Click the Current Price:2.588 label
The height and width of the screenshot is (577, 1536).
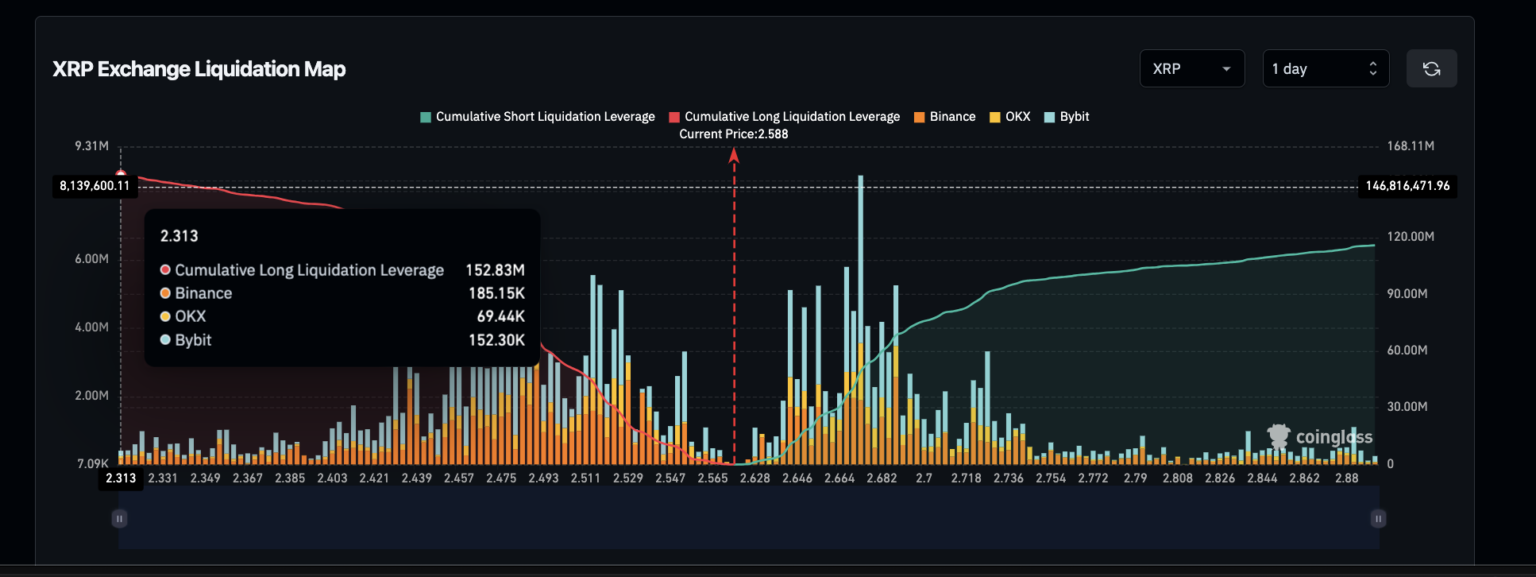(x=733, y=134)
